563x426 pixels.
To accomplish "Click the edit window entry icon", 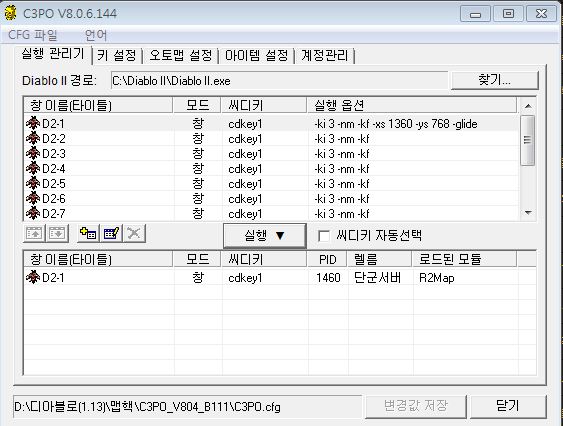I will [111, 233].
